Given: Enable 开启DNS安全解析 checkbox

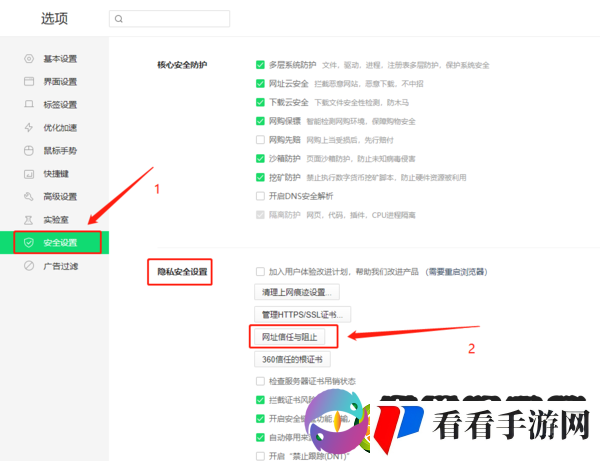Looking at the screenshot, I should (x=260, y=196).
